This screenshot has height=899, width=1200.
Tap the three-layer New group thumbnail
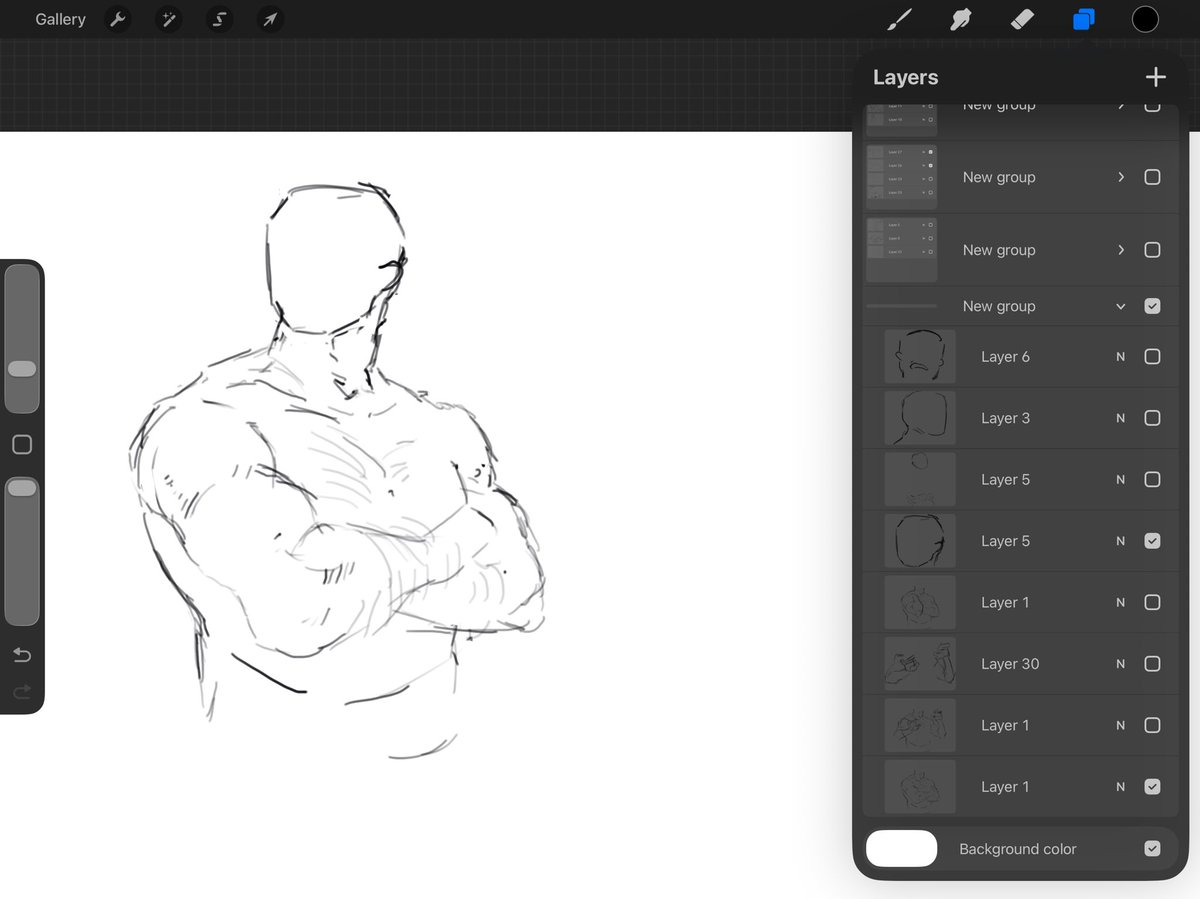[901, 250]
